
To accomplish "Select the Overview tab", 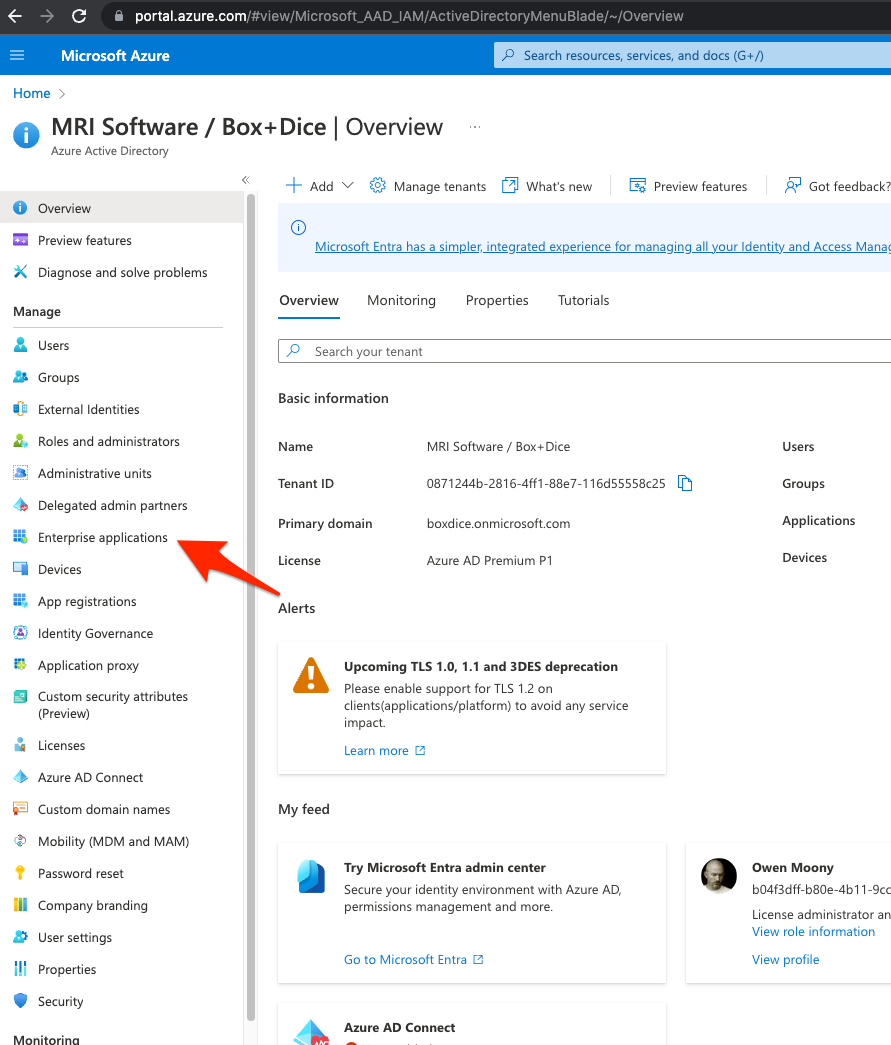I will click(309, 301).
